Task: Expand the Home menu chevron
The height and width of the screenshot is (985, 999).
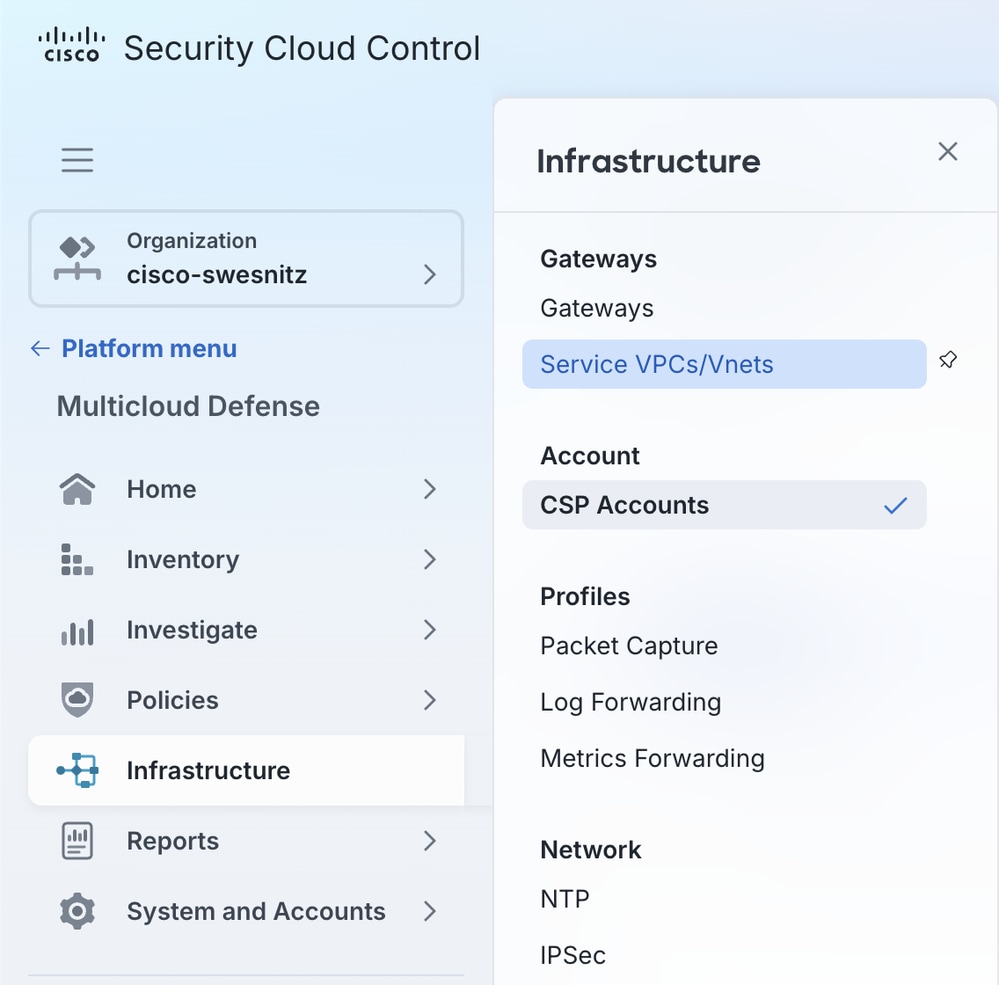Action: pos(430,489)
